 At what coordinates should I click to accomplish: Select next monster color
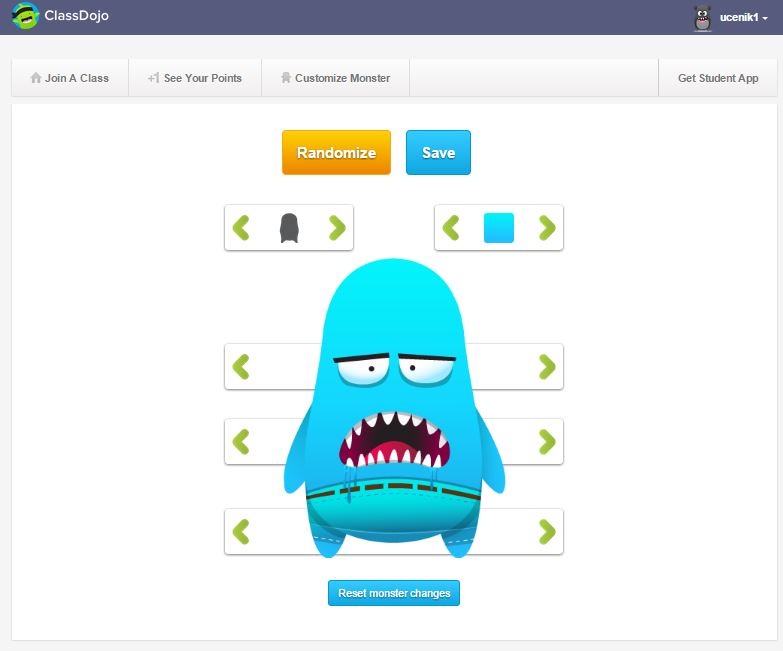(547, 228)
